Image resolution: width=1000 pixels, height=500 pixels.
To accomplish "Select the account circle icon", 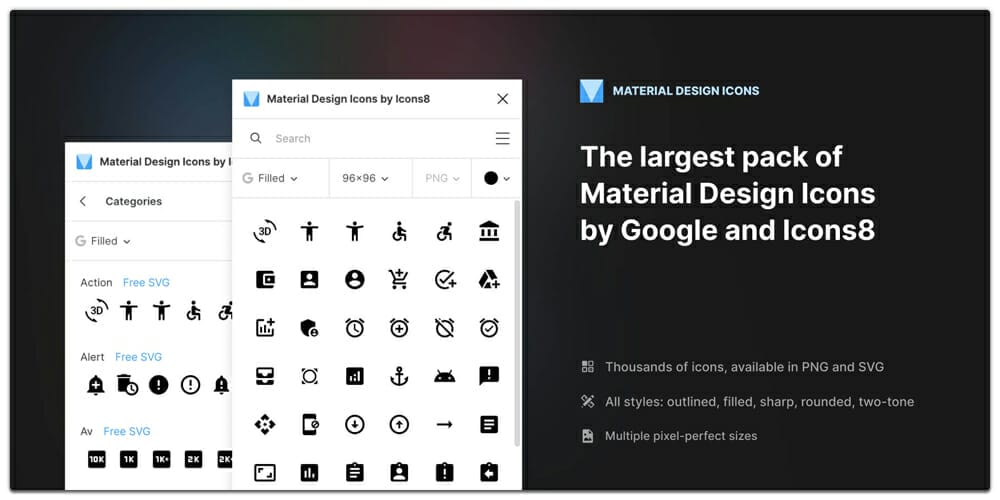I will tap(355, 279).
